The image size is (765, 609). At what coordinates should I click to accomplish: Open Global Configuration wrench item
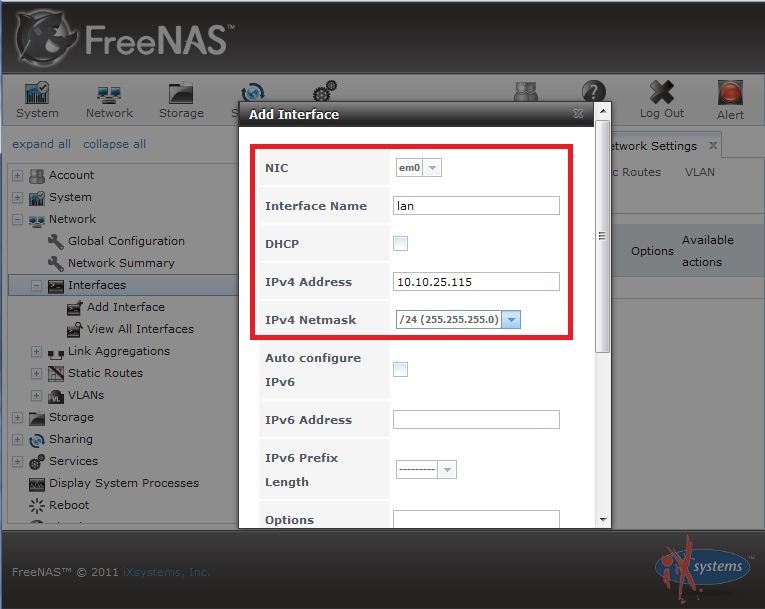(55, 241)
